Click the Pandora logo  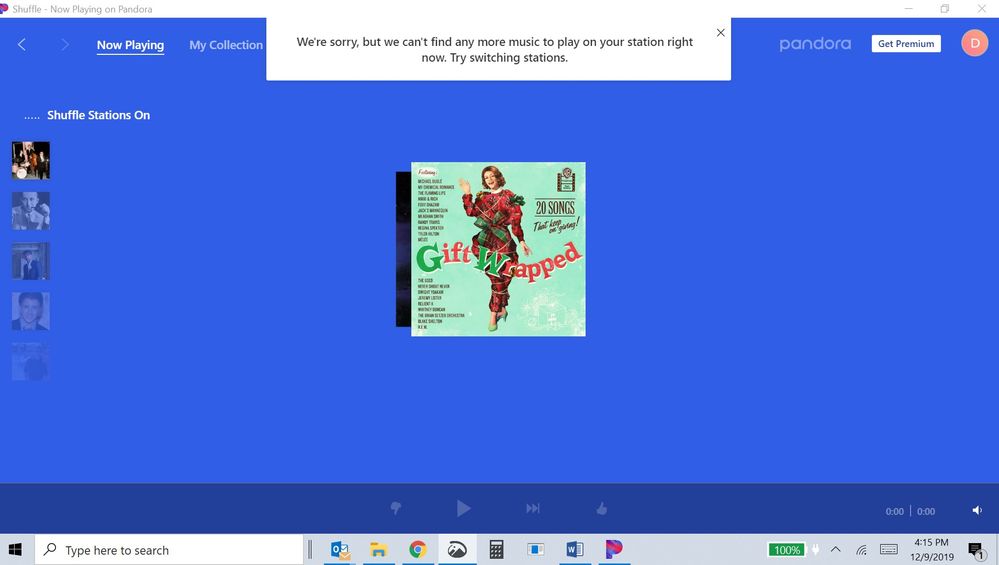click(815, 44)
